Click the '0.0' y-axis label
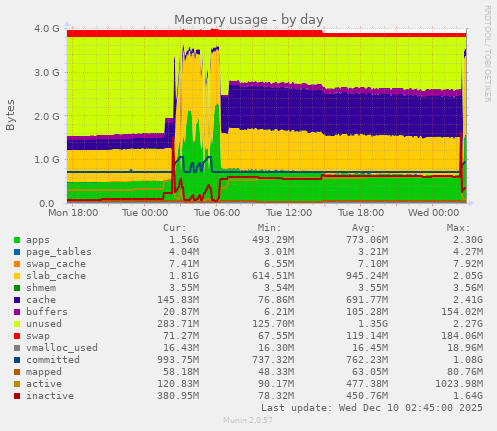Image resolution: width=497 pixels, height=431 pixels. click(x=47, y=203)
